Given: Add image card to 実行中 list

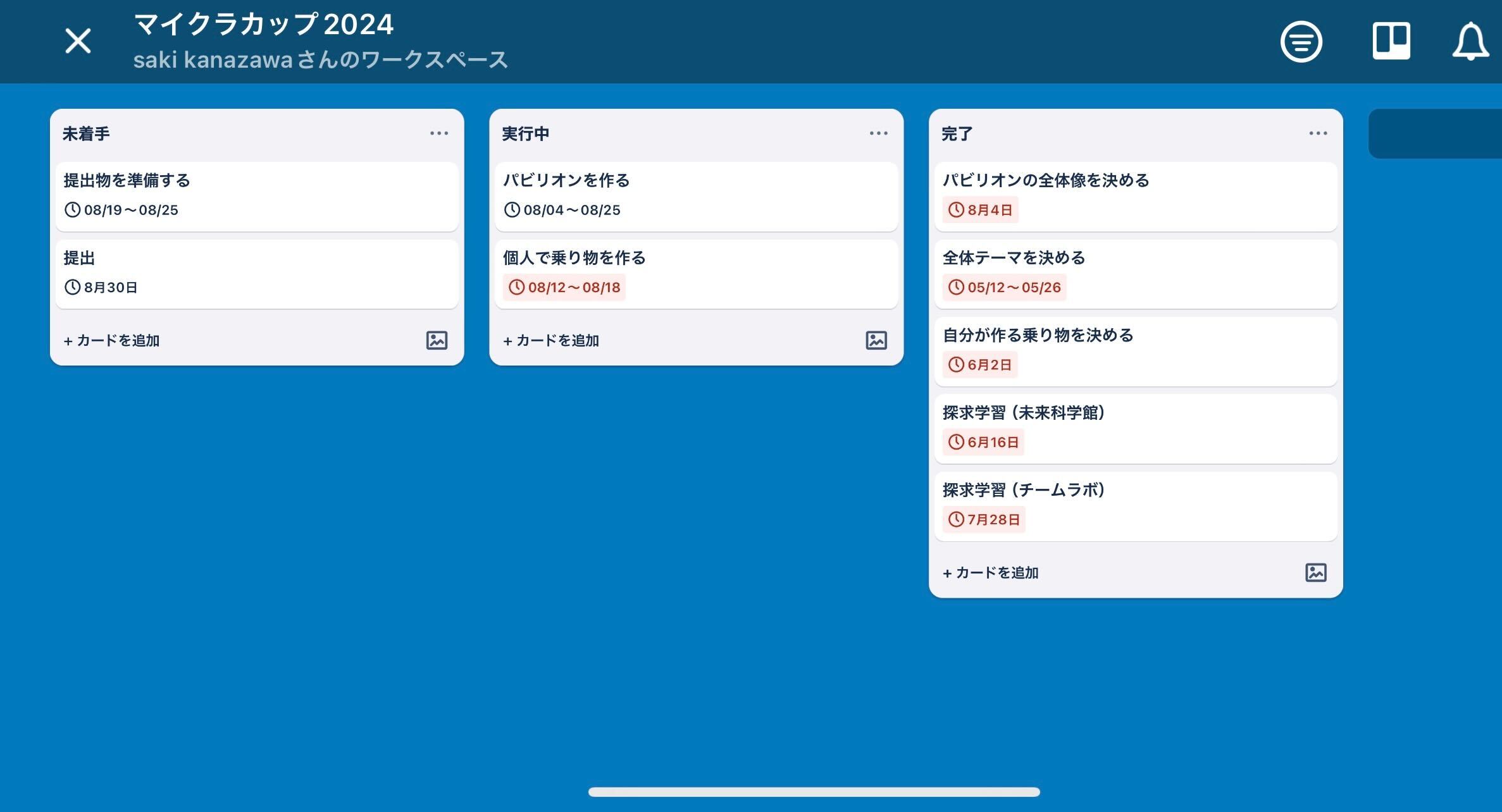Looking at the screenshot, I should click(x=876, y=340).
